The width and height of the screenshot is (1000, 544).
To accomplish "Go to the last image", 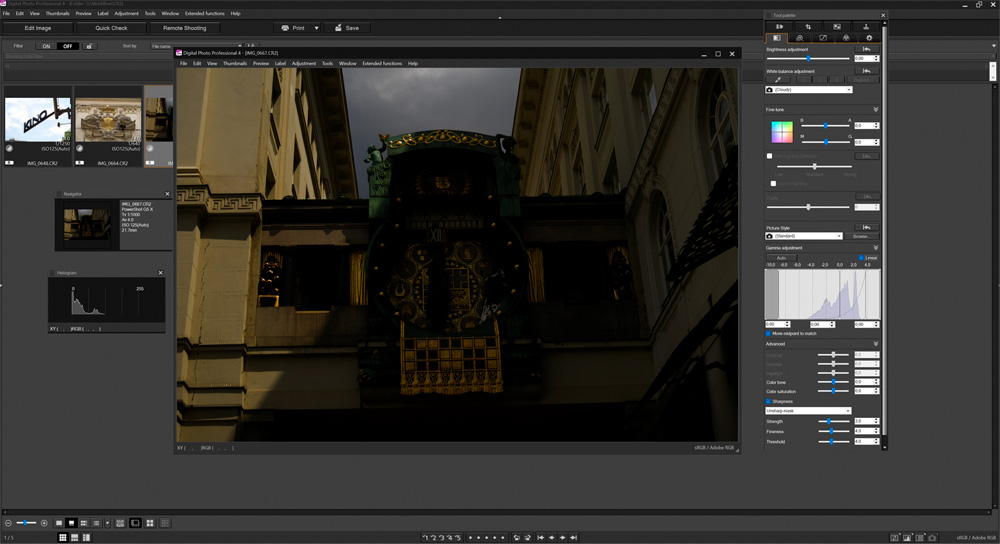I will click(573, 538).
